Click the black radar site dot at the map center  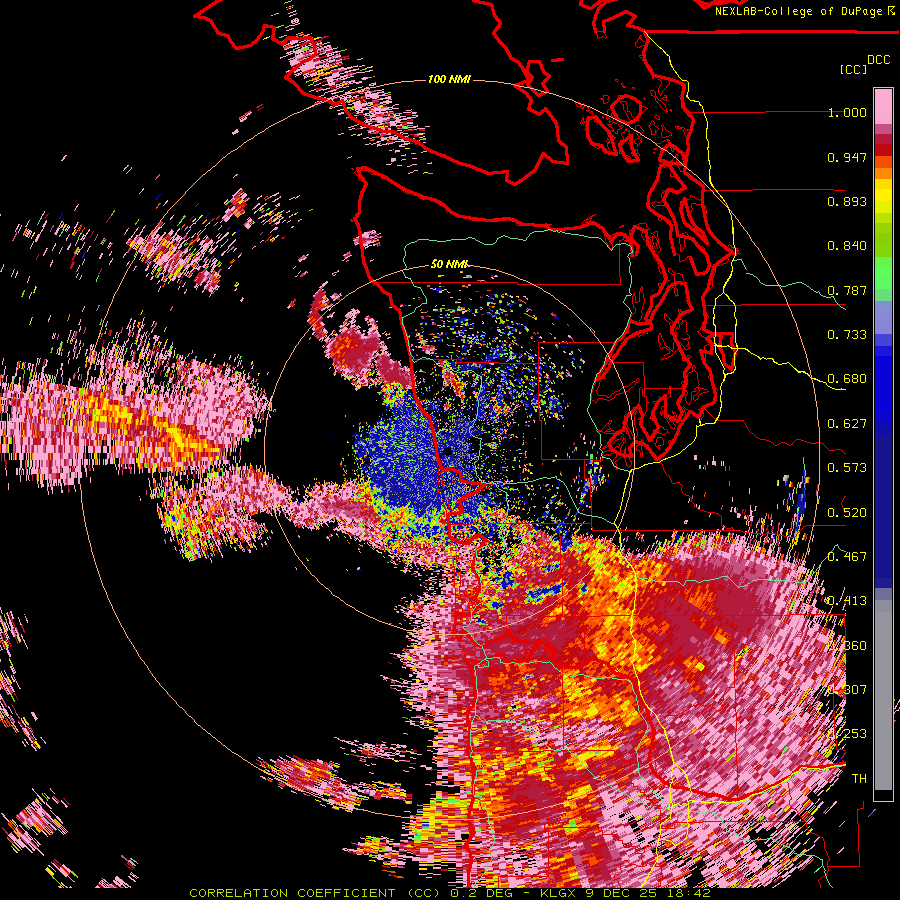click(x=448, y=452)
